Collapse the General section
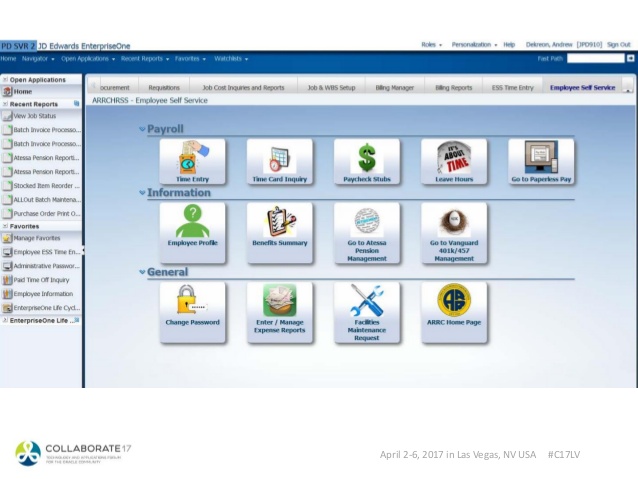The image size is (638, 479). (142, 272)
